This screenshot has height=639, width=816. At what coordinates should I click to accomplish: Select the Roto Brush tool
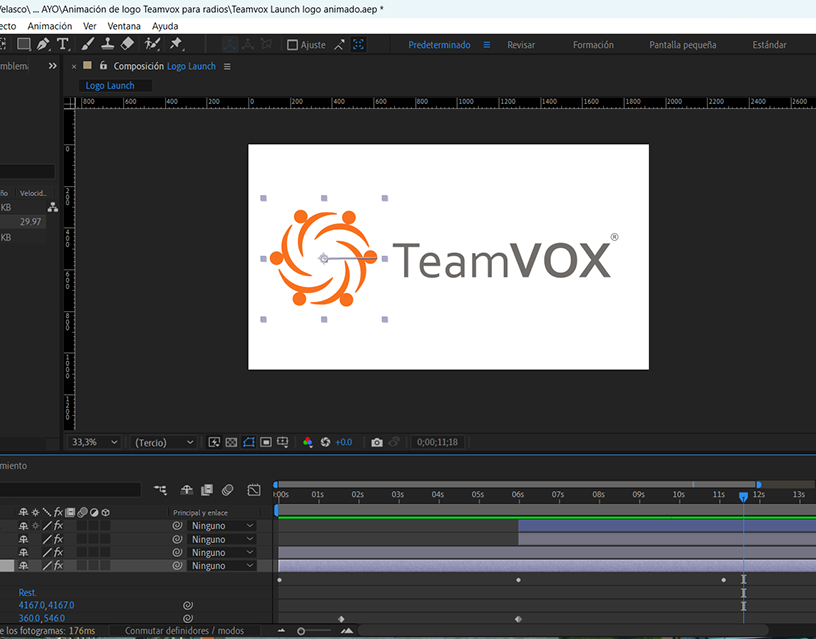click(x=152, y=44)
